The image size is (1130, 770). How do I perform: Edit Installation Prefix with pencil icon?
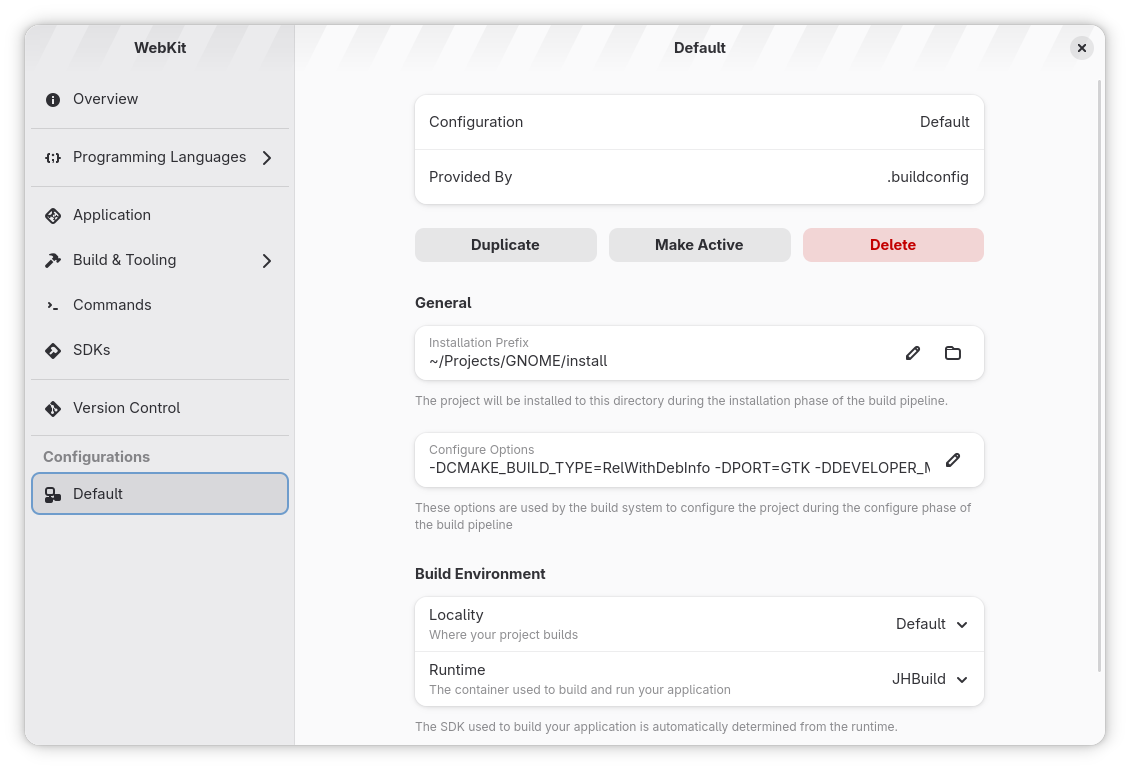coord(912,353)
